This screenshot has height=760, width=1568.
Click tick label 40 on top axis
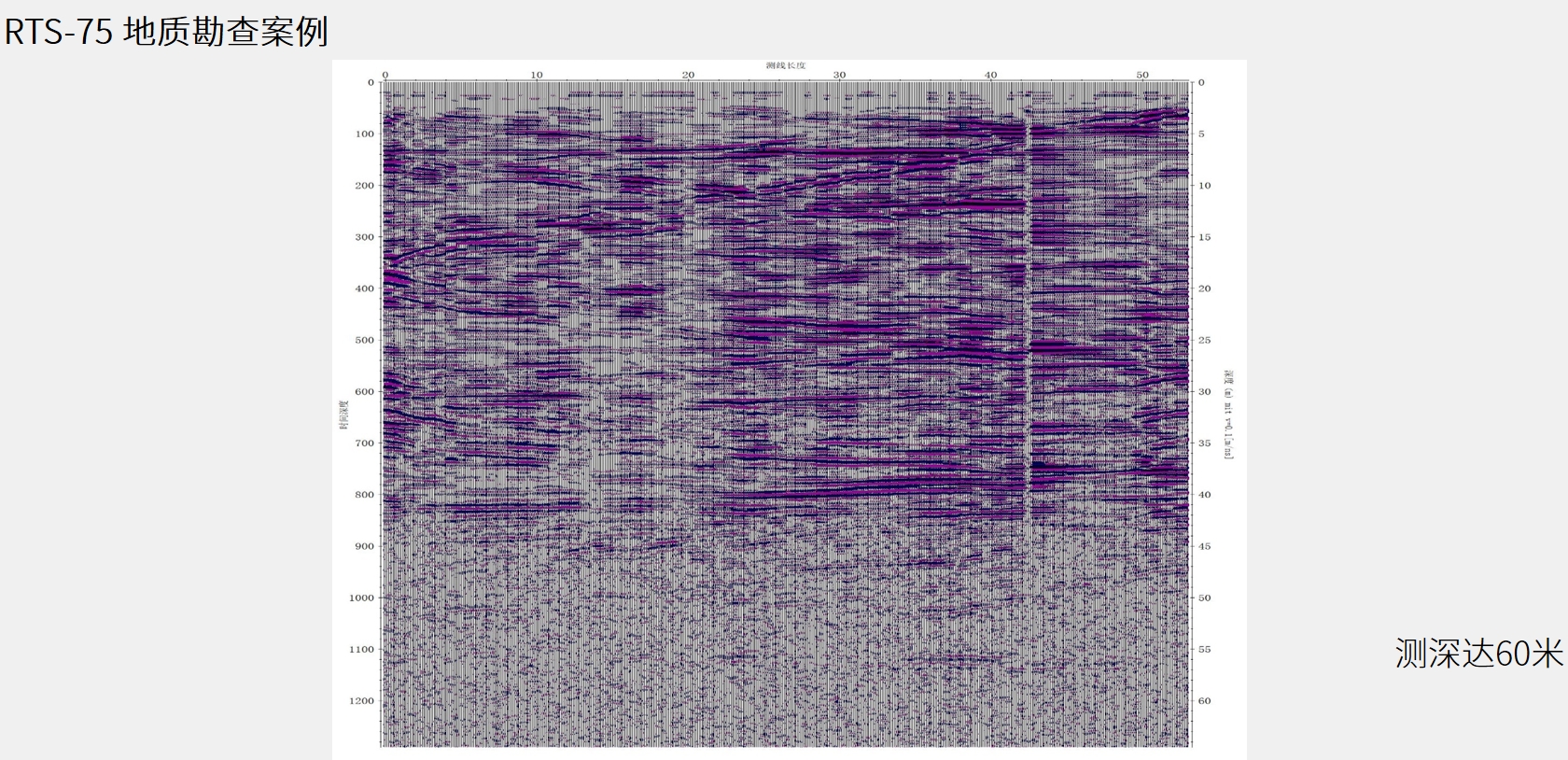(x=990, y=75)
